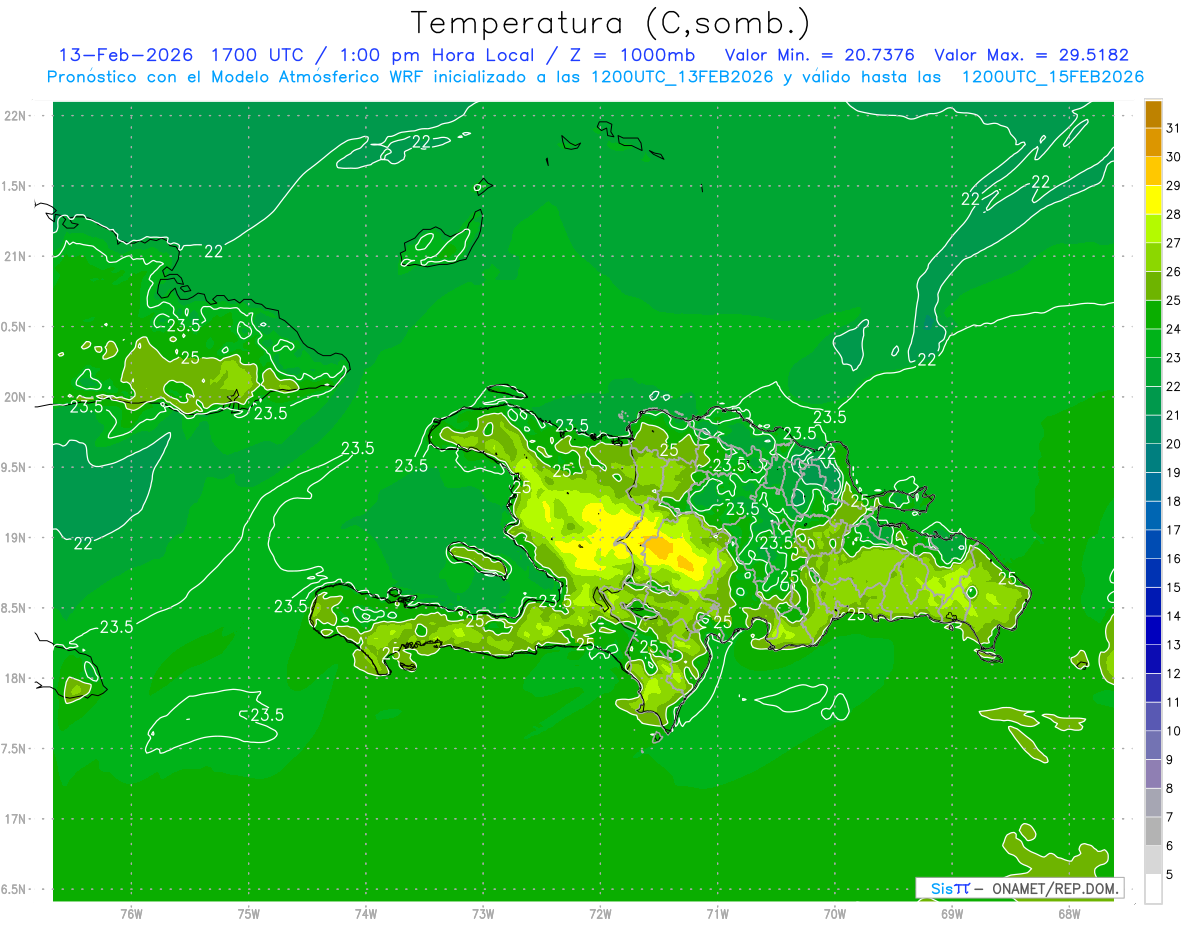
Task: Click the "75W" longitude axis label
Action: tap(249, 913)
